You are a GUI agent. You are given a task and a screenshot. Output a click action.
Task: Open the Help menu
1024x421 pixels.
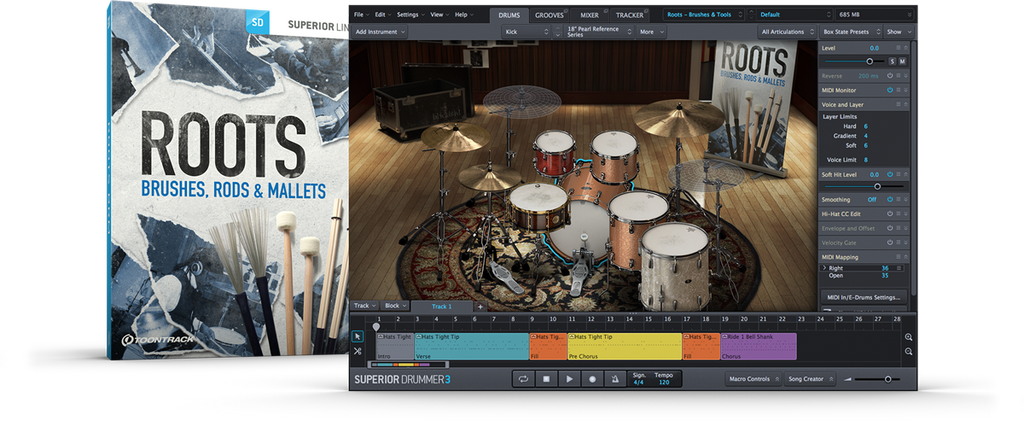click(x=464, y=14)
